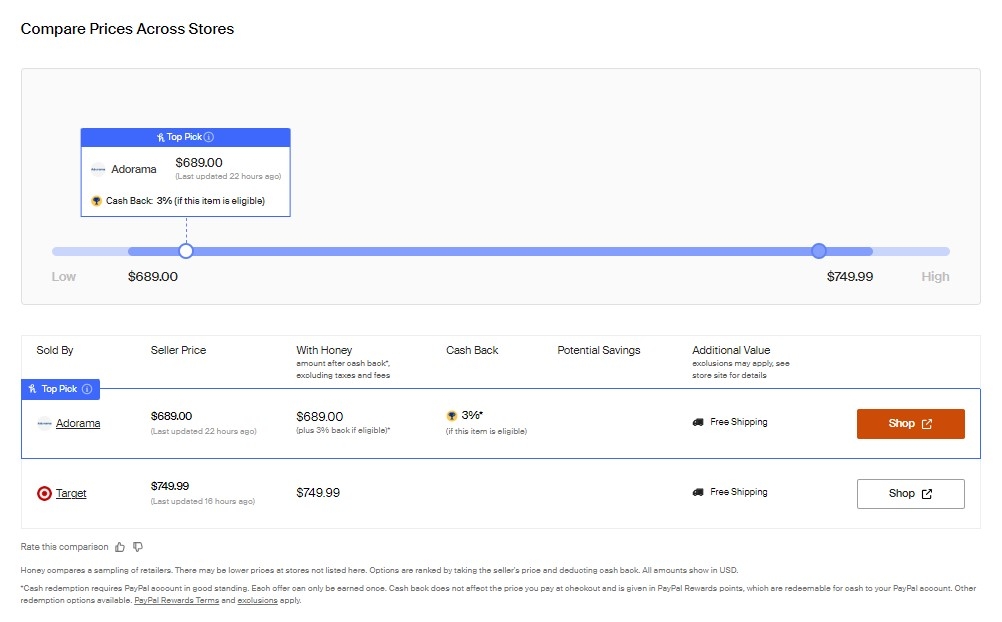Image resolution: width=1002 pixels, height=622 pixels.
Task: Select the $689.00 marker on price slider
Action: click(x=186, y=251)
